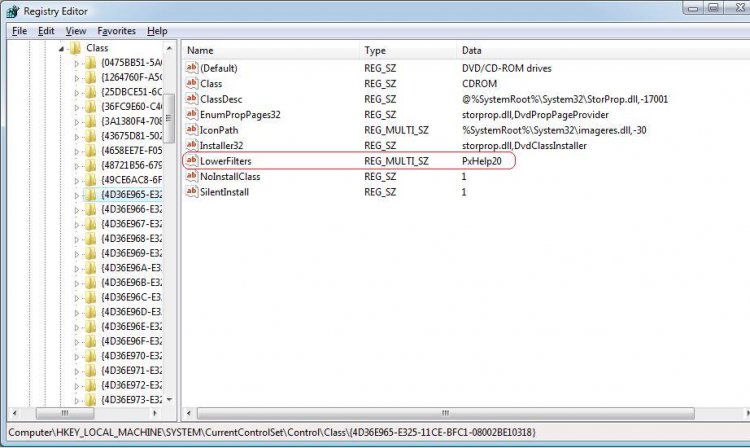Click folder icon of {4658EE7E-F05 key
The image size is (750, 448).
pyautogui.click(x=90, y=151)
